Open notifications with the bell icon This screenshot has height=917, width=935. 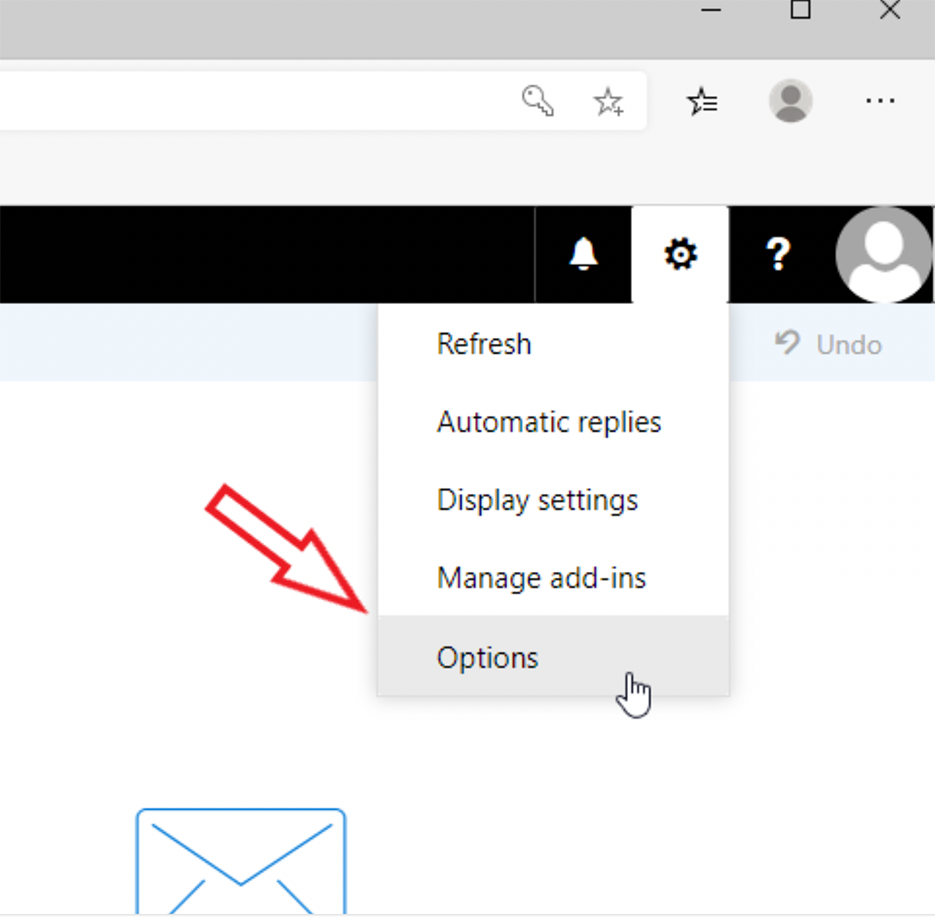click(583, 255)
